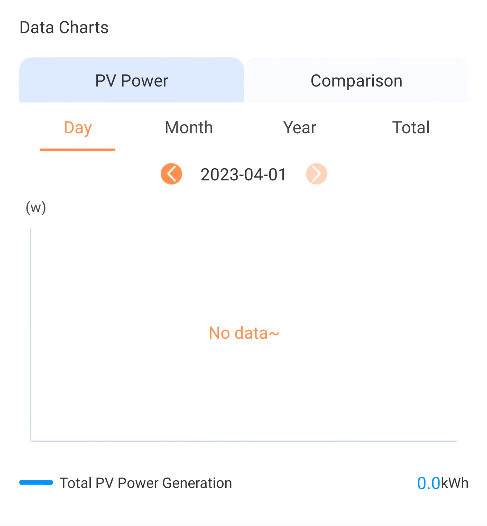Go to previous day with left arrow
Screen dimensions: 487x526
pyautogui.click(x=171, y=174)
